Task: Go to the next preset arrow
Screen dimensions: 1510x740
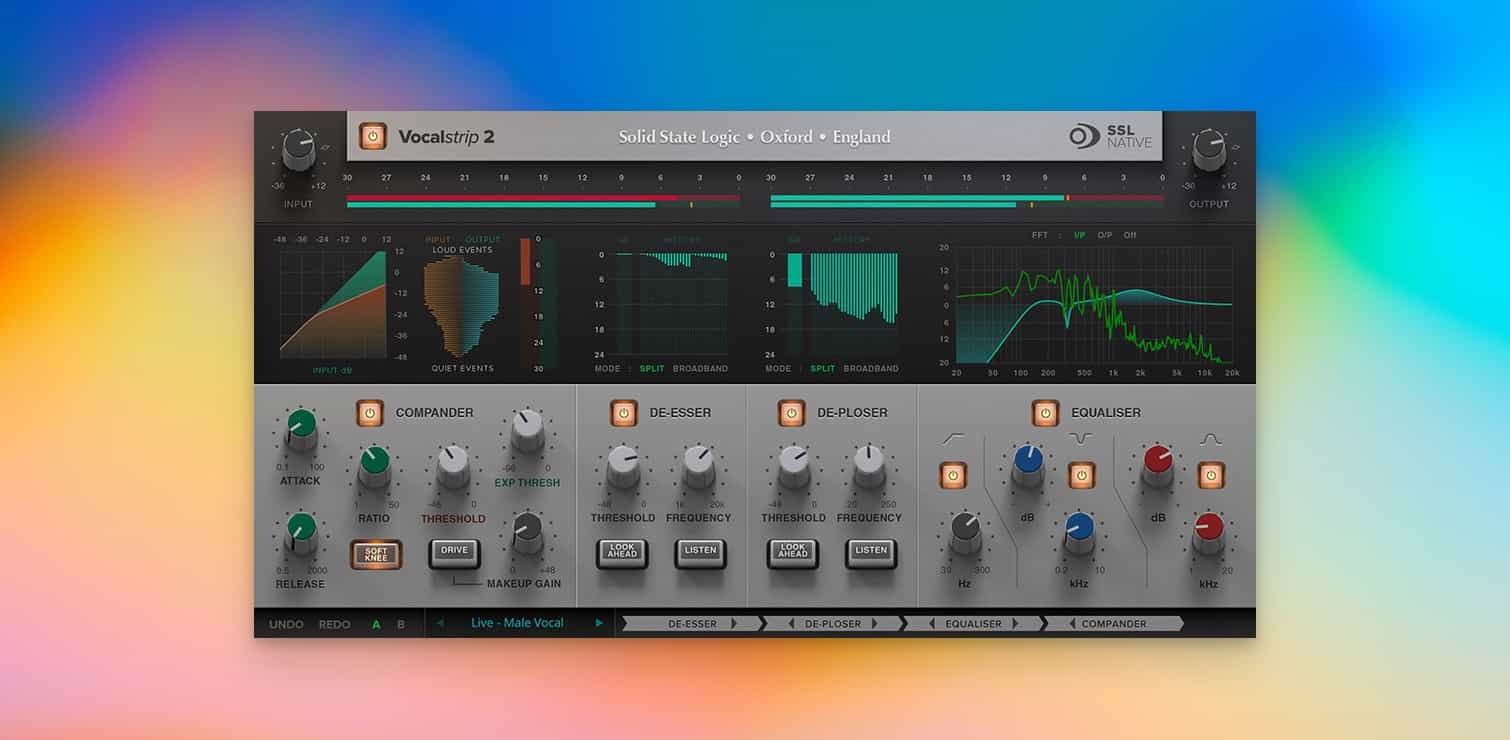Action: pos(599,623)
